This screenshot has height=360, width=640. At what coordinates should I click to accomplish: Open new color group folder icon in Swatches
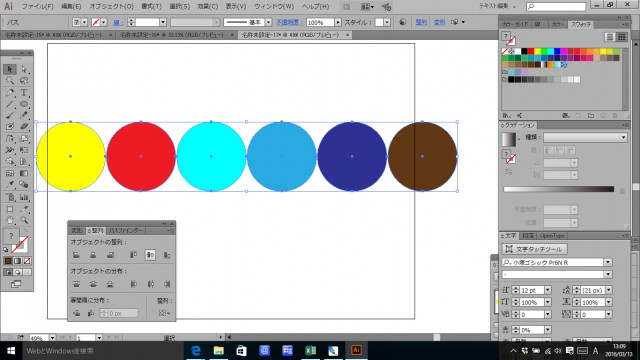coord(591,116)
